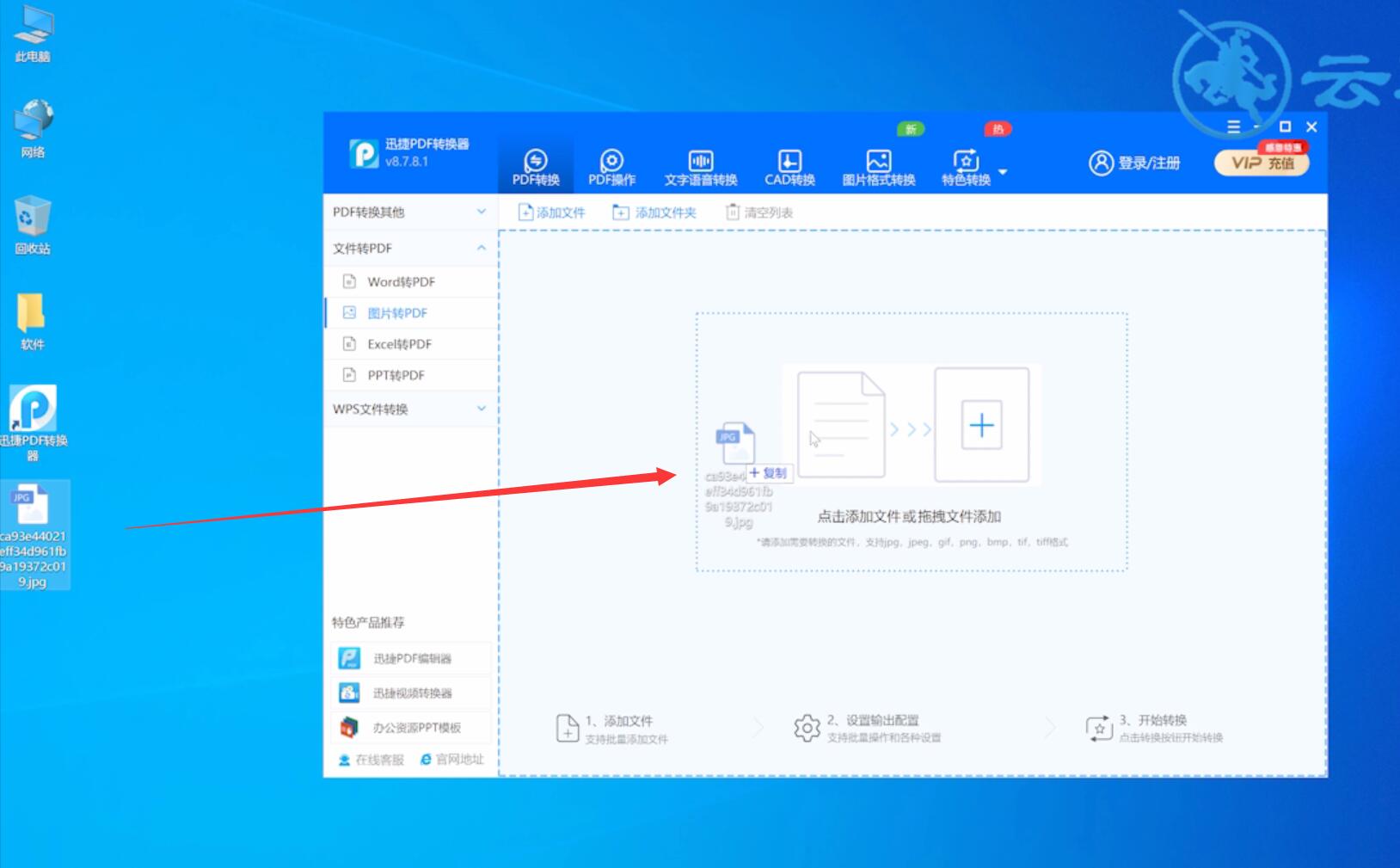Expand the WPS文件转换 section
Screen dimensions: 1400x868
pyautogui.click(x=411, y=409)
